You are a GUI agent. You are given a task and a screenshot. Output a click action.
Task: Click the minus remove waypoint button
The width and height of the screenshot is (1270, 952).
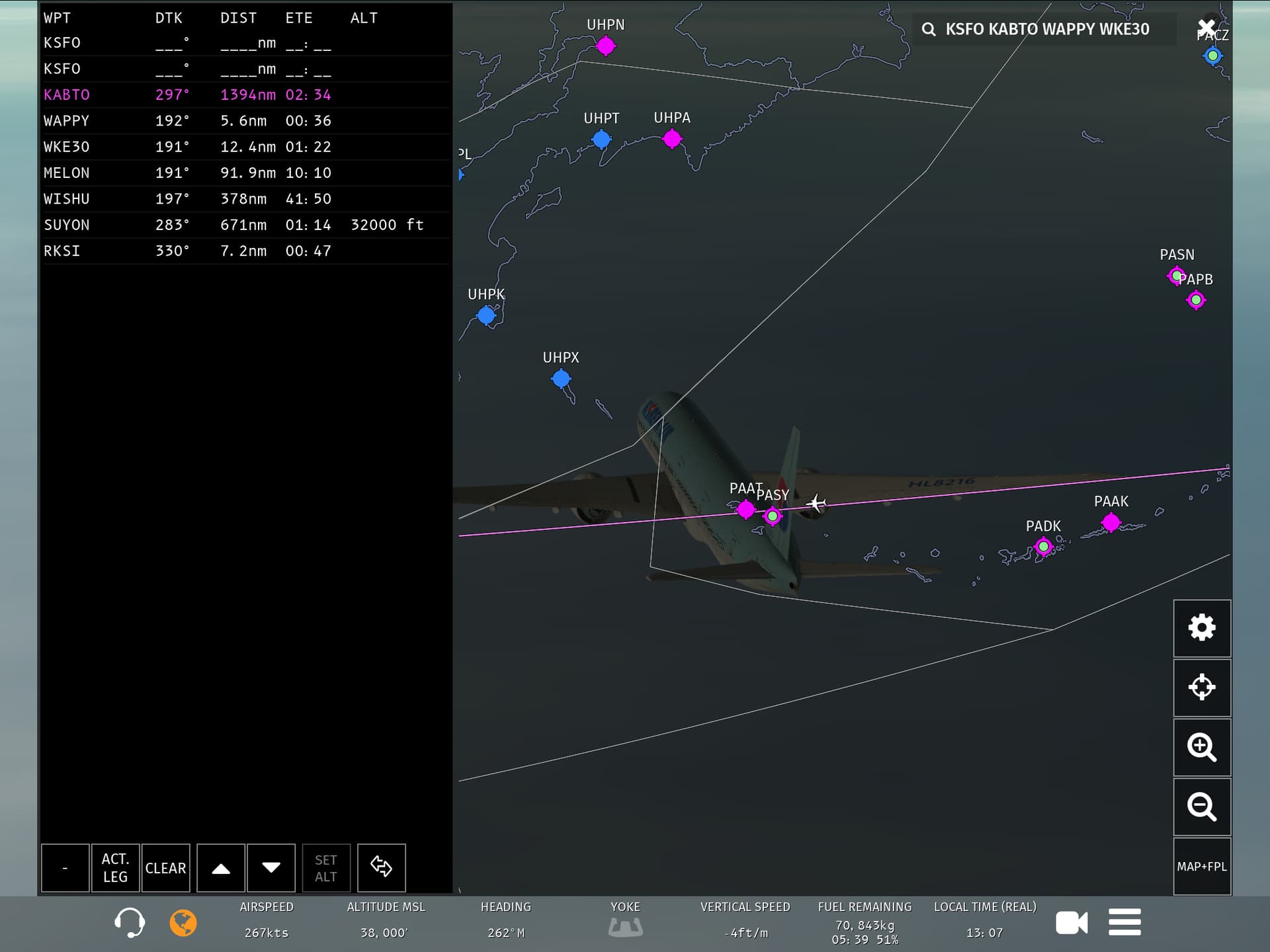coord(65,867)
